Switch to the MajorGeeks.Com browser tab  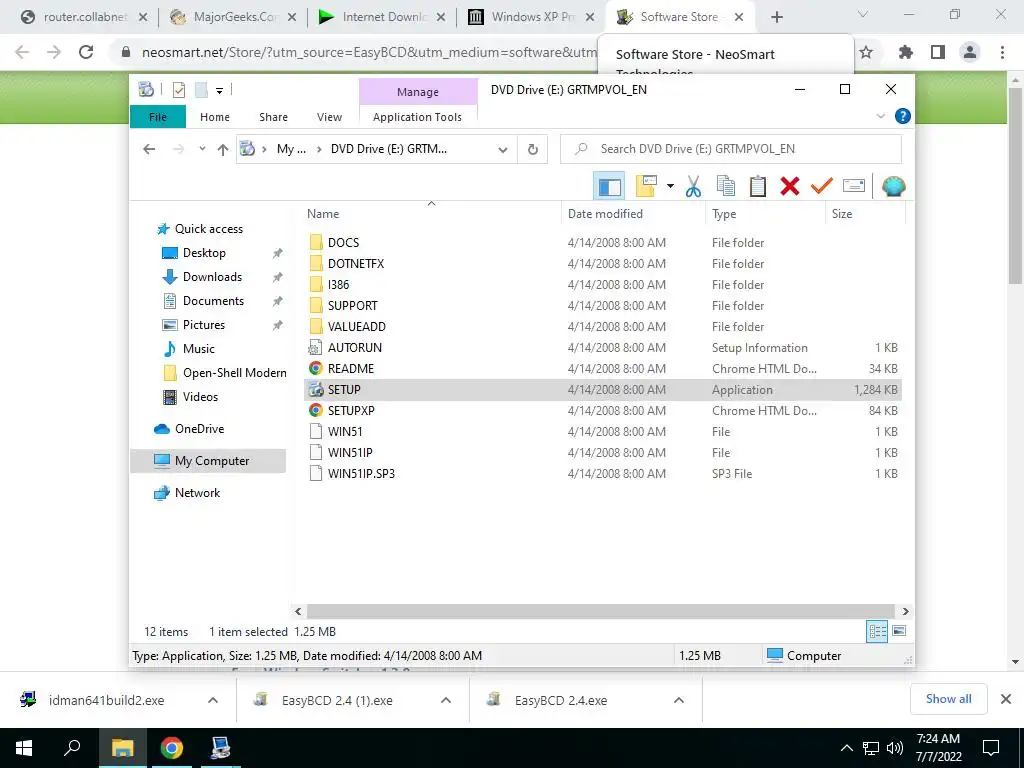click(232, 17)
